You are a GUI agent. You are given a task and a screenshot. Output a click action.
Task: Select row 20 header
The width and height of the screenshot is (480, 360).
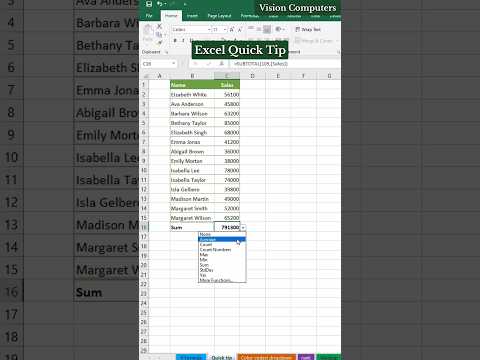144,265
